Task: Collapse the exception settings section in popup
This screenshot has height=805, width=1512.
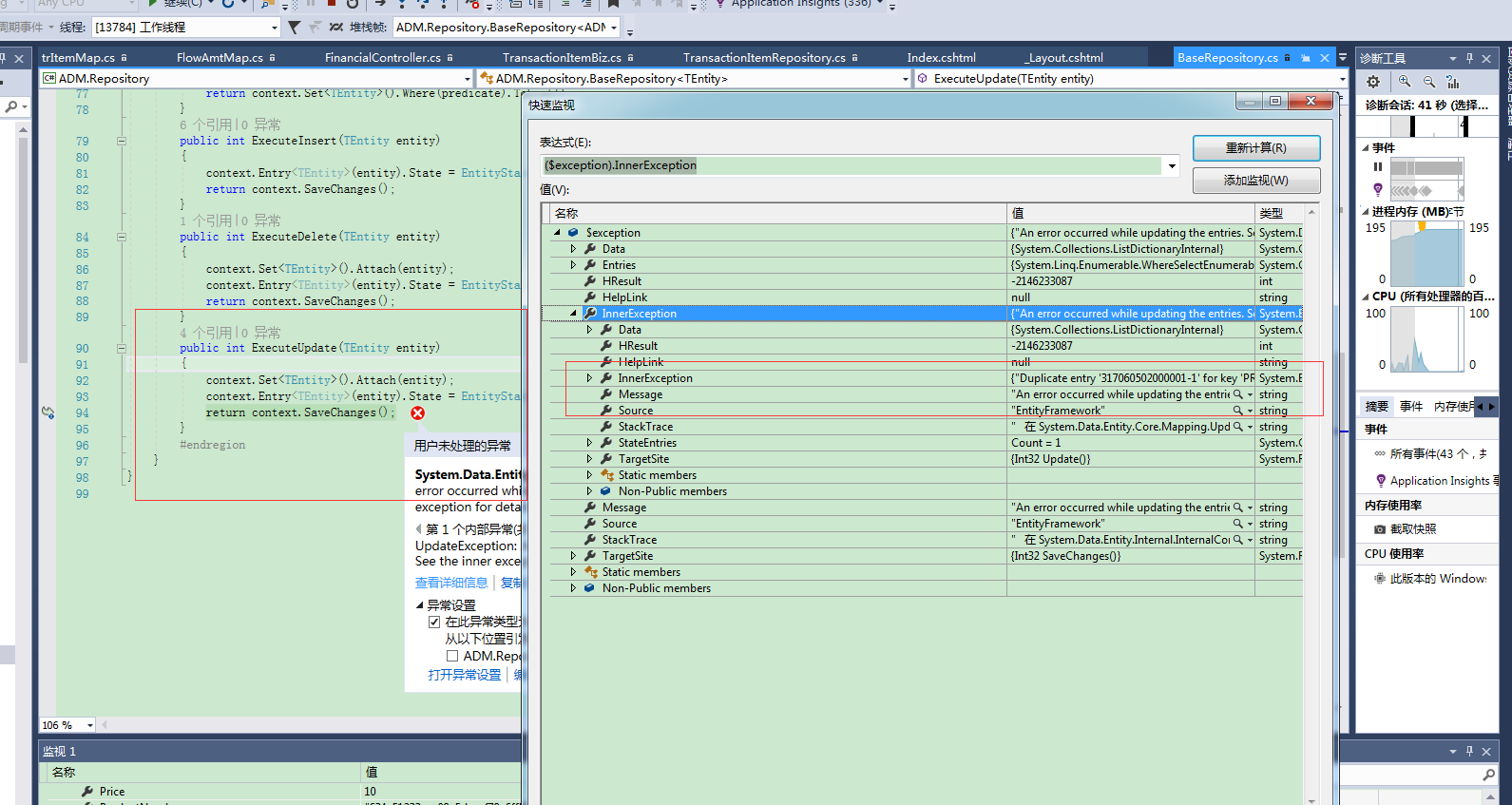Action: pos(419,604)
